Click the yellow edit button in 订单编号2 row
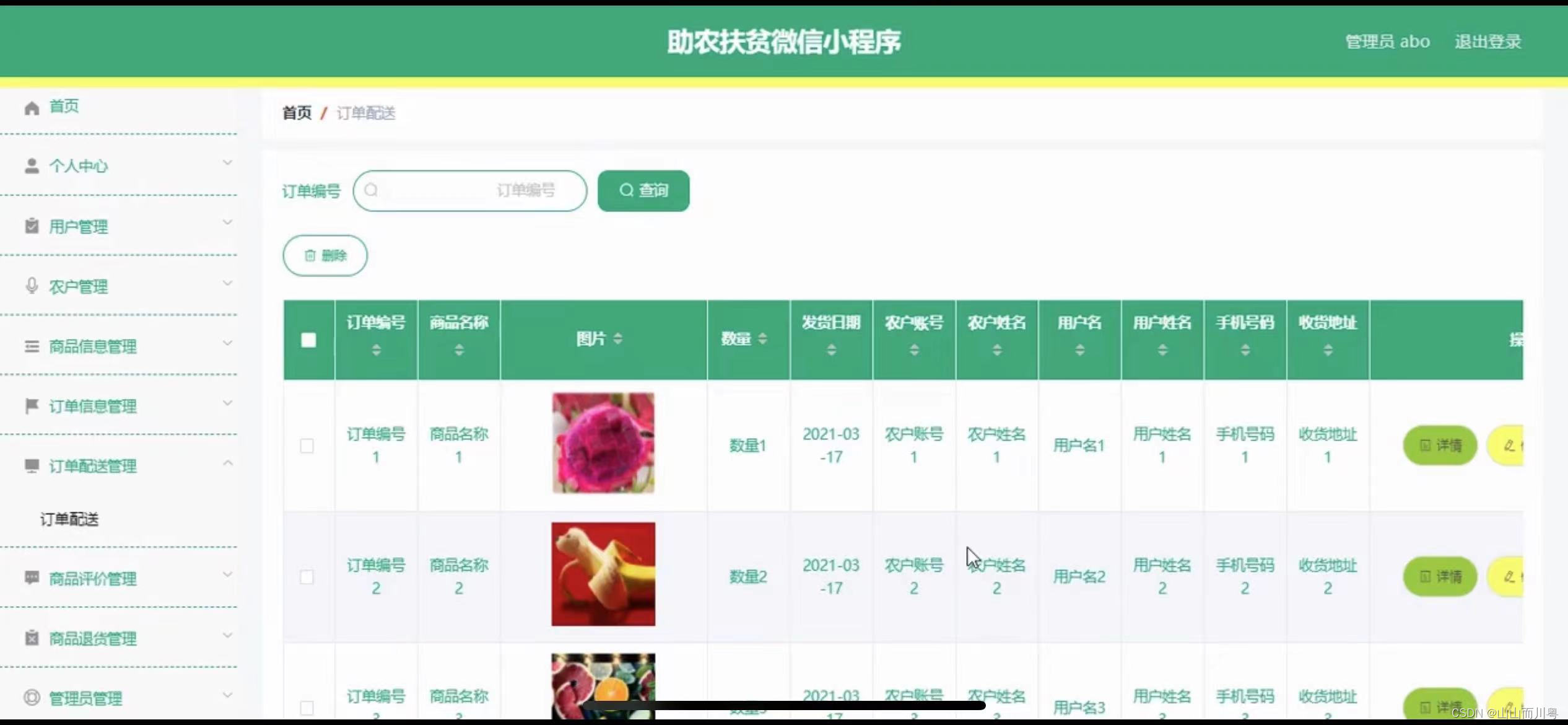The width and height of the screenshot is (1568, 725). [x=1505, y=576]
